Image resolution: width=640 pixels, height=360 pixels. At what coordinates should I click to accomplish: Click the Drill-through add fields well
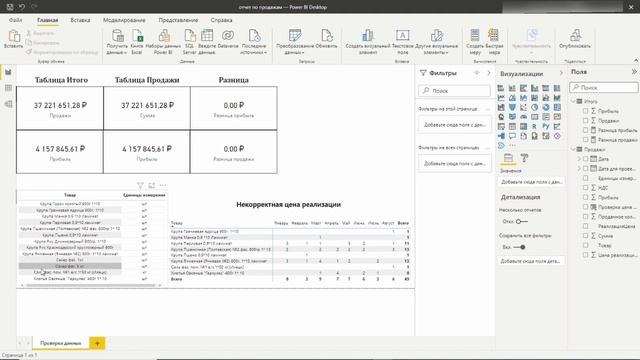530,261
